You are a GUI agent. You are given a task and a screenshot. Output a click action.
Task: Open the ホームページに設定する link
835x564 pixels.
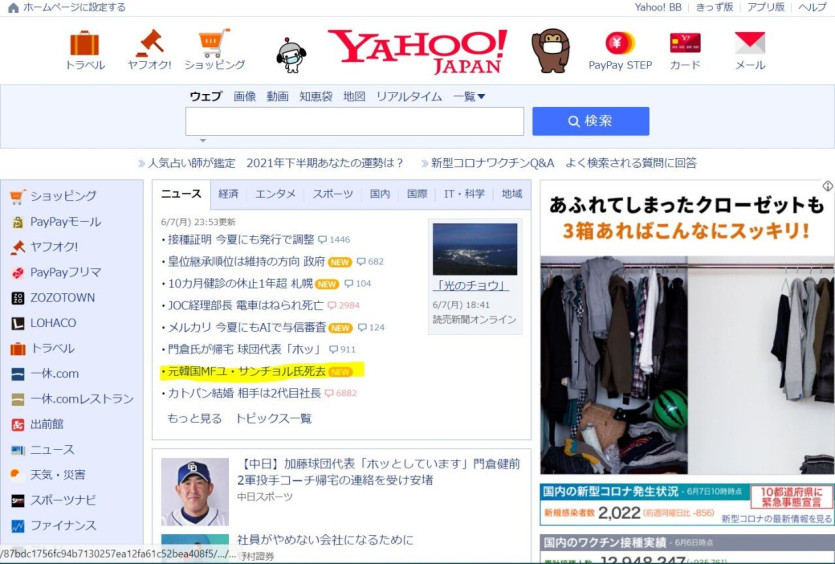click(x=75, y=7)
